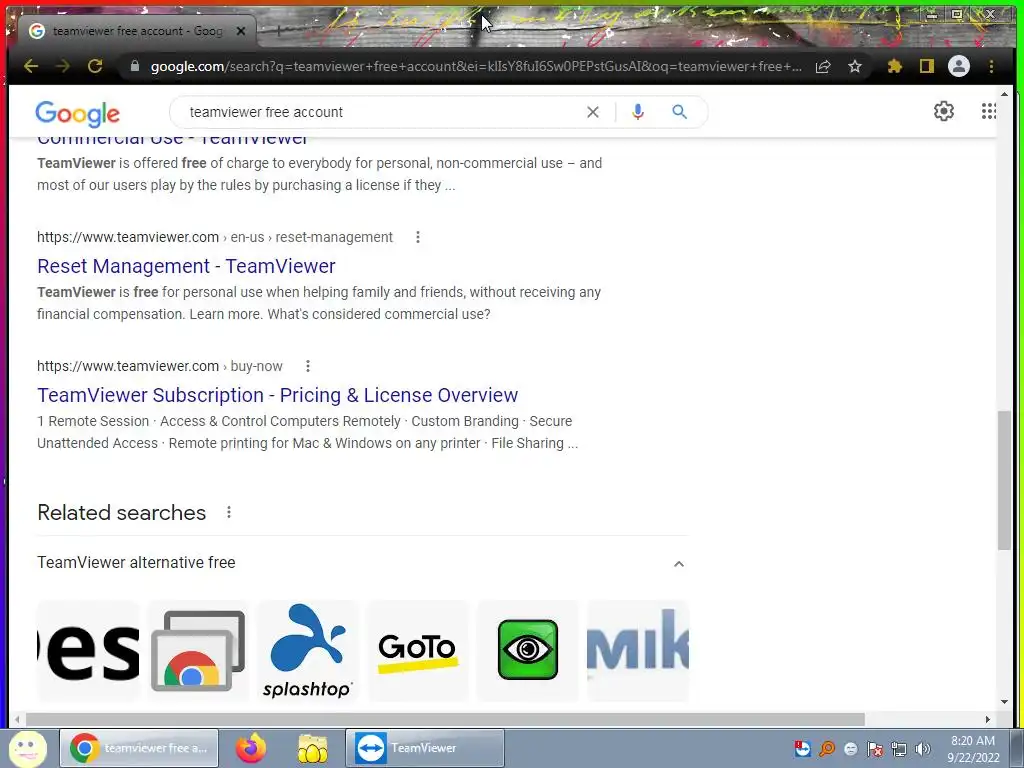This screenshot has width=1024, height=768.
Task: Click the blue magnifier search icon
Action: pos(679,112)
